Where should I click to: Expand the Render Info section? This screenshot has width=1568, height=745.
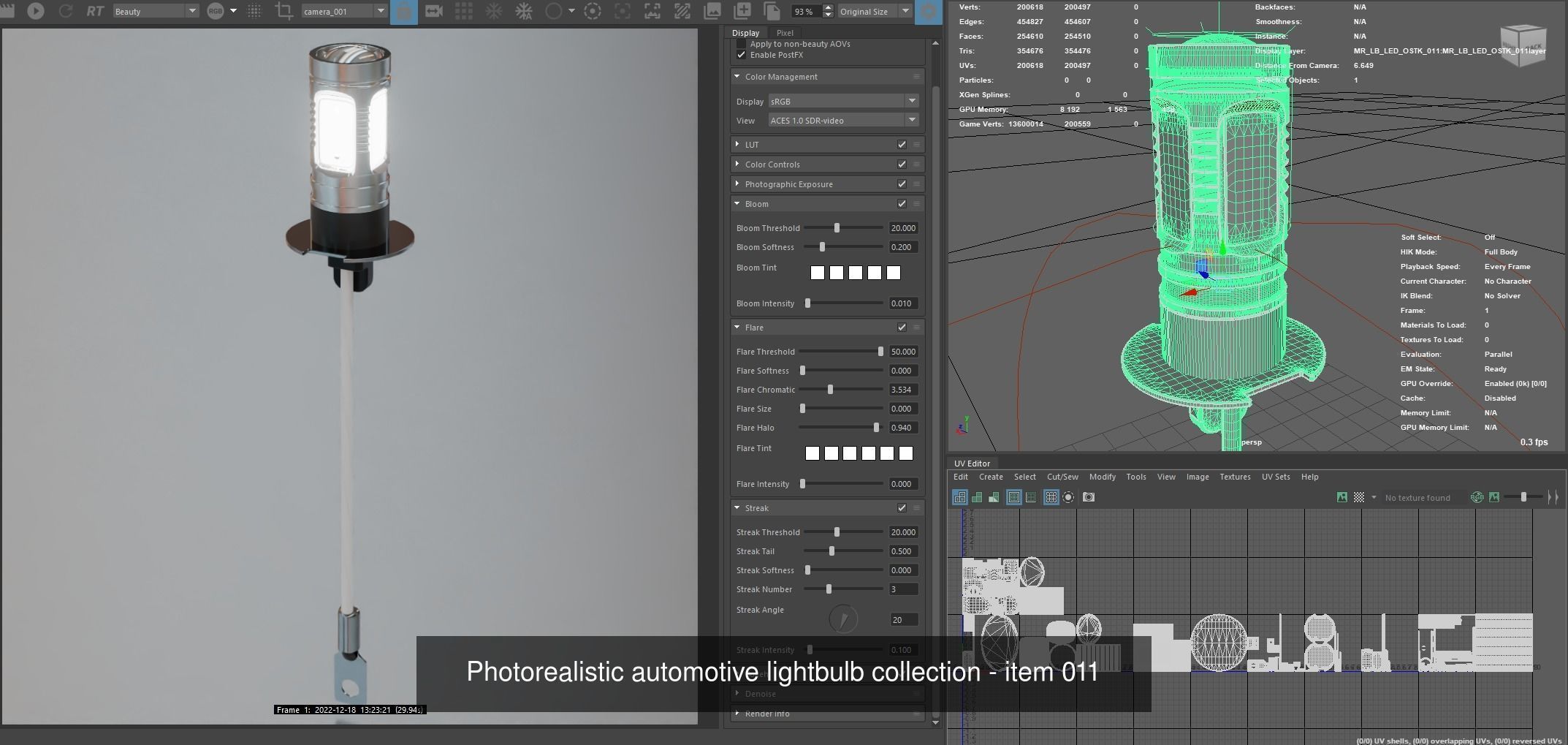click(x=737, y=714)
